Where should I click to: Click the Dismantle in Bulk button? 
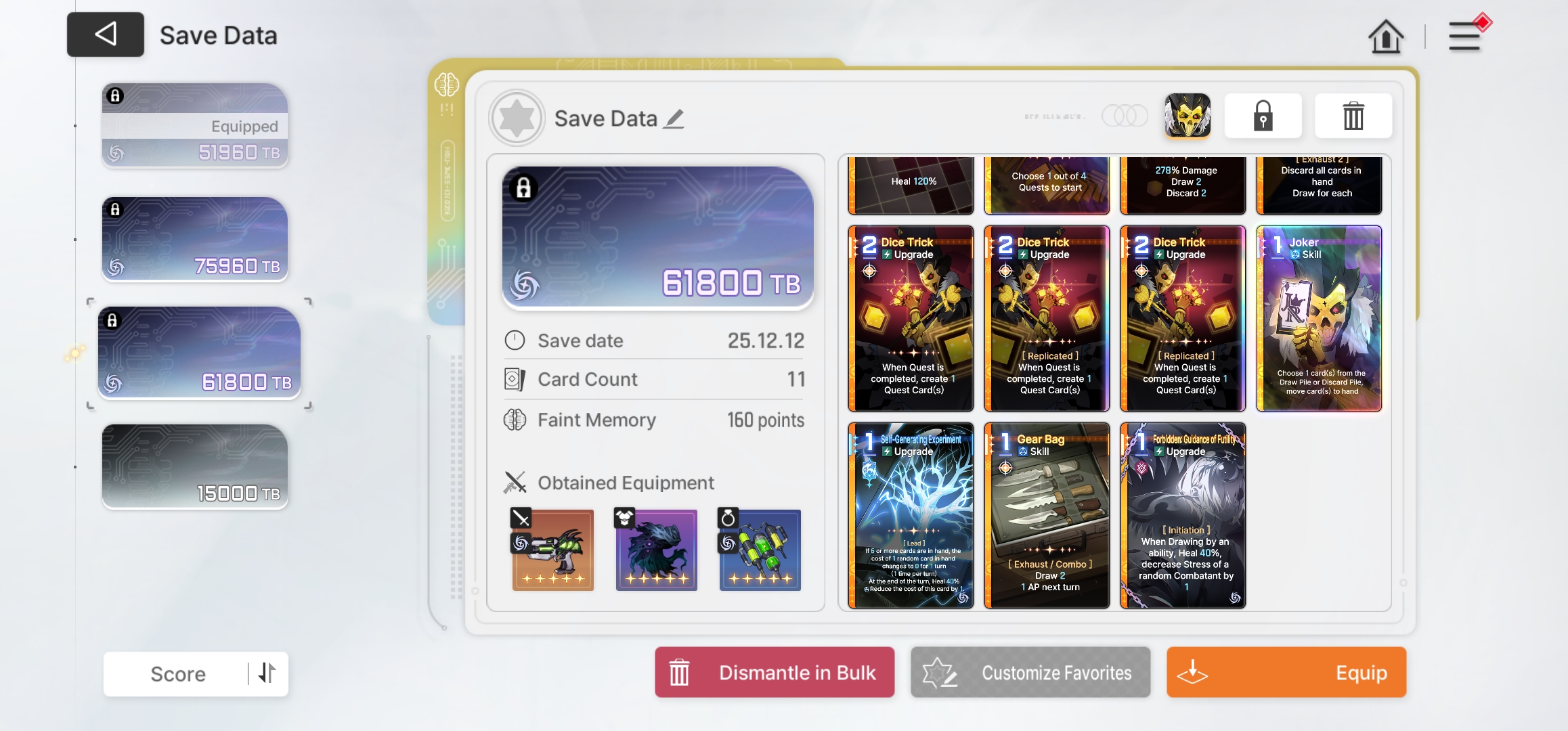(x=775, y=672)
